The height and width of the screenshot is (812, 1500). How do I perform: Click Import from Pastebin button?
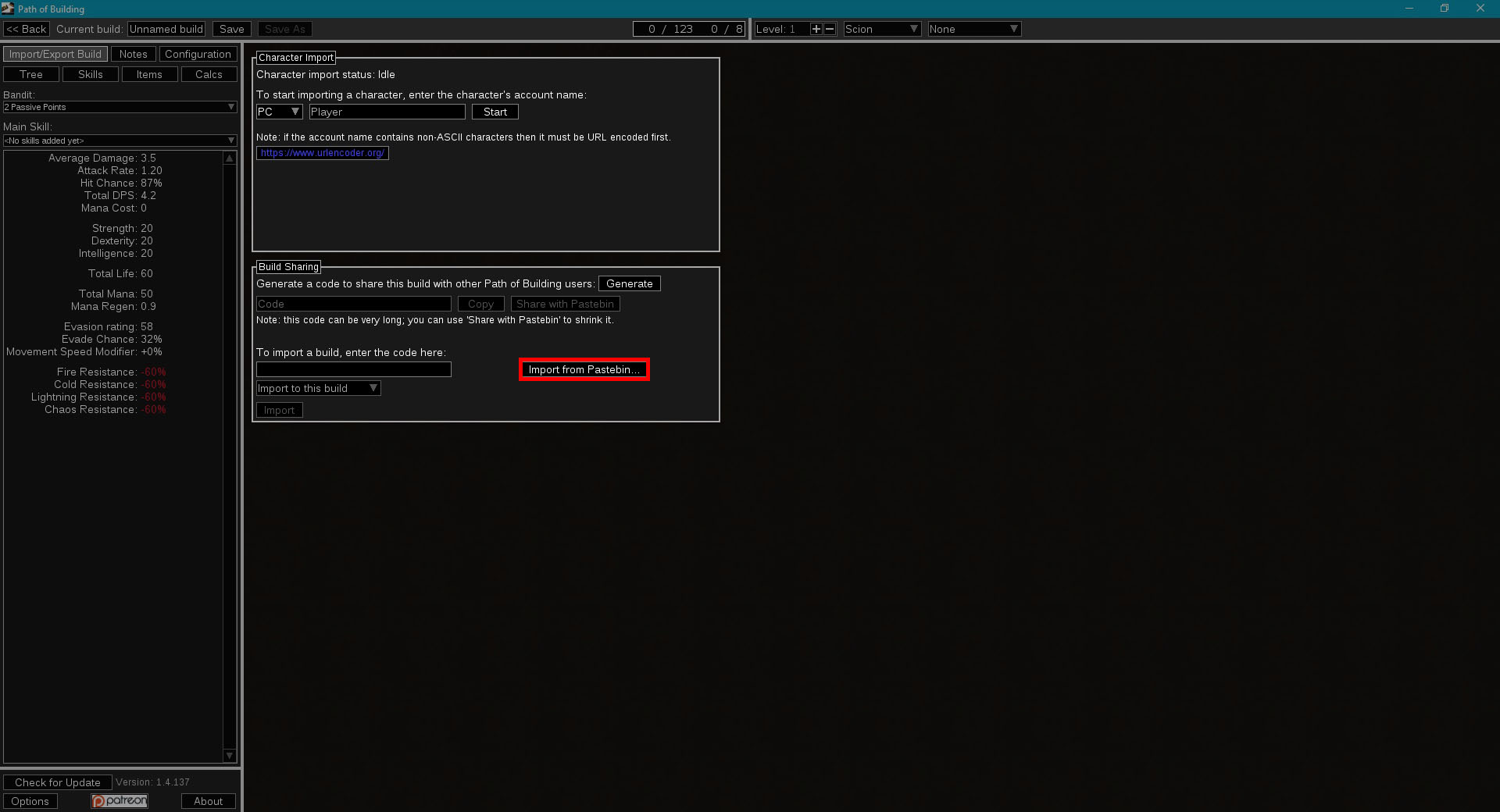coord(584,369)
